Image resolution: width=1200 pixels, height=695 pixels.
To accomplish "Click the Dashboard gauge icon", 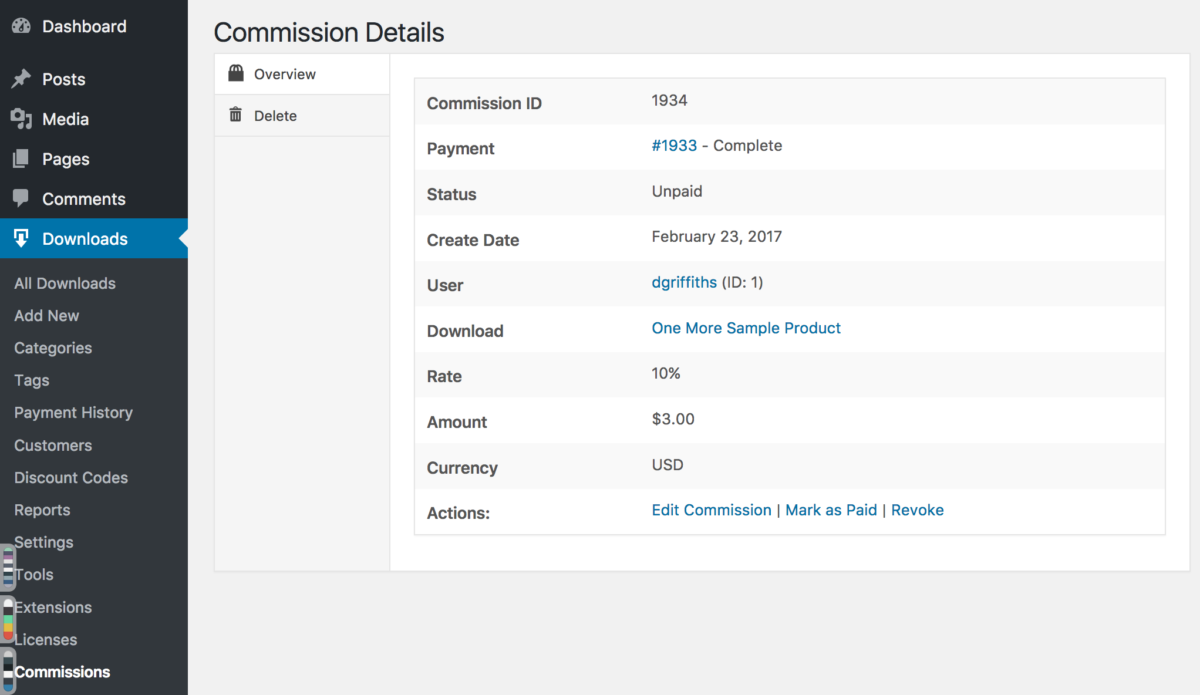I will pyautogui.click(x=21, y=27).
